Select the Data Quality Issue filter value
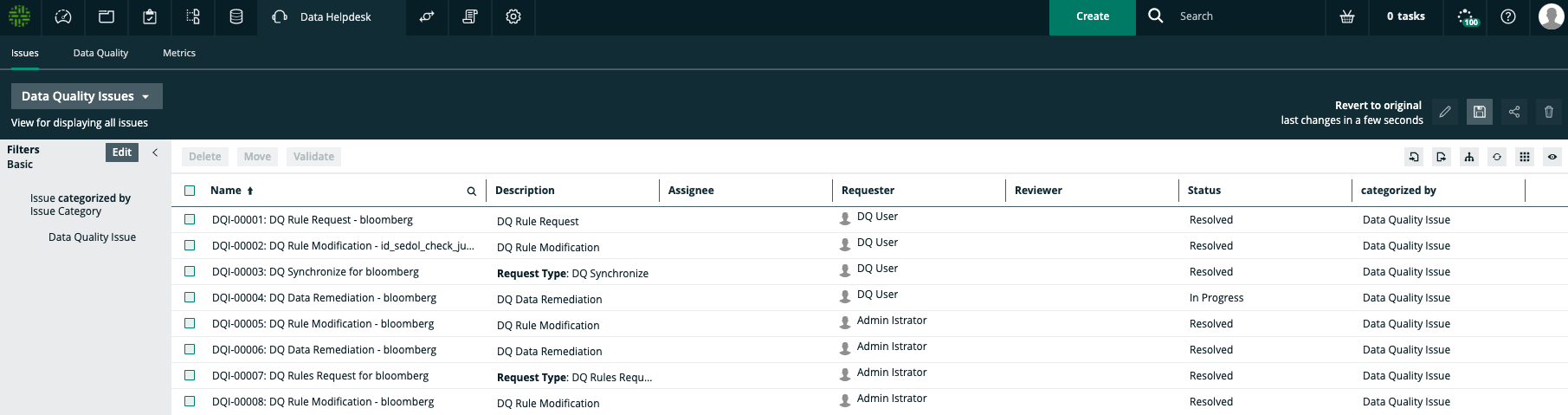1568x415 pixels. (x=92, y=237)
